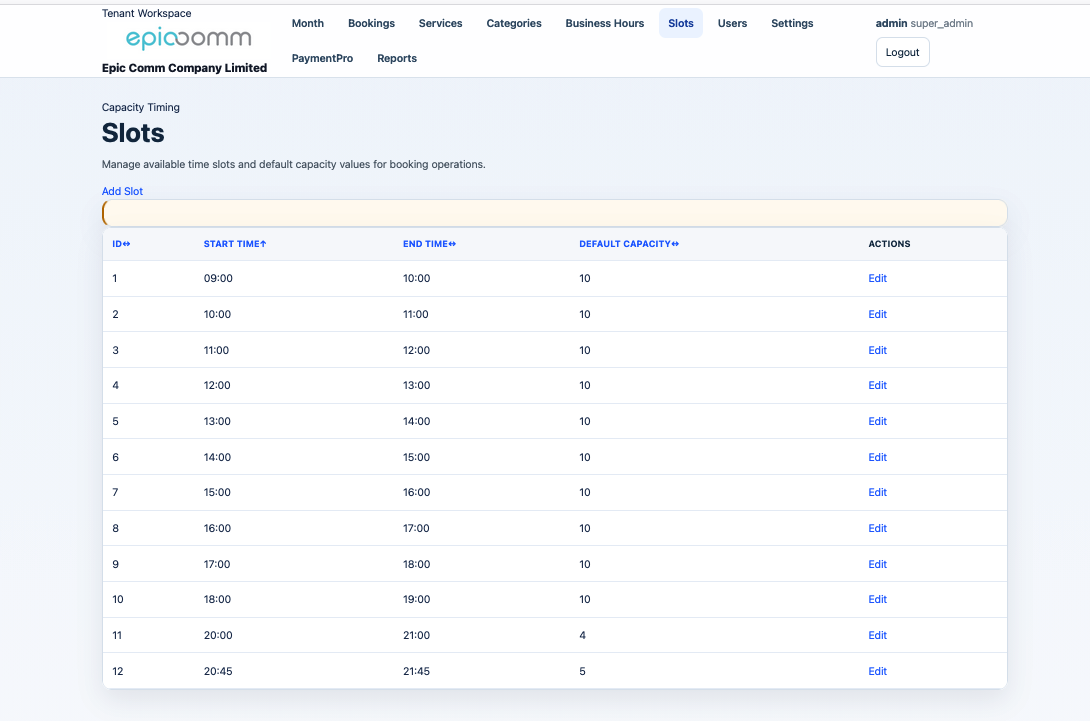Open the Month tab
1090x721 pixels.
[x=308, y=23]
